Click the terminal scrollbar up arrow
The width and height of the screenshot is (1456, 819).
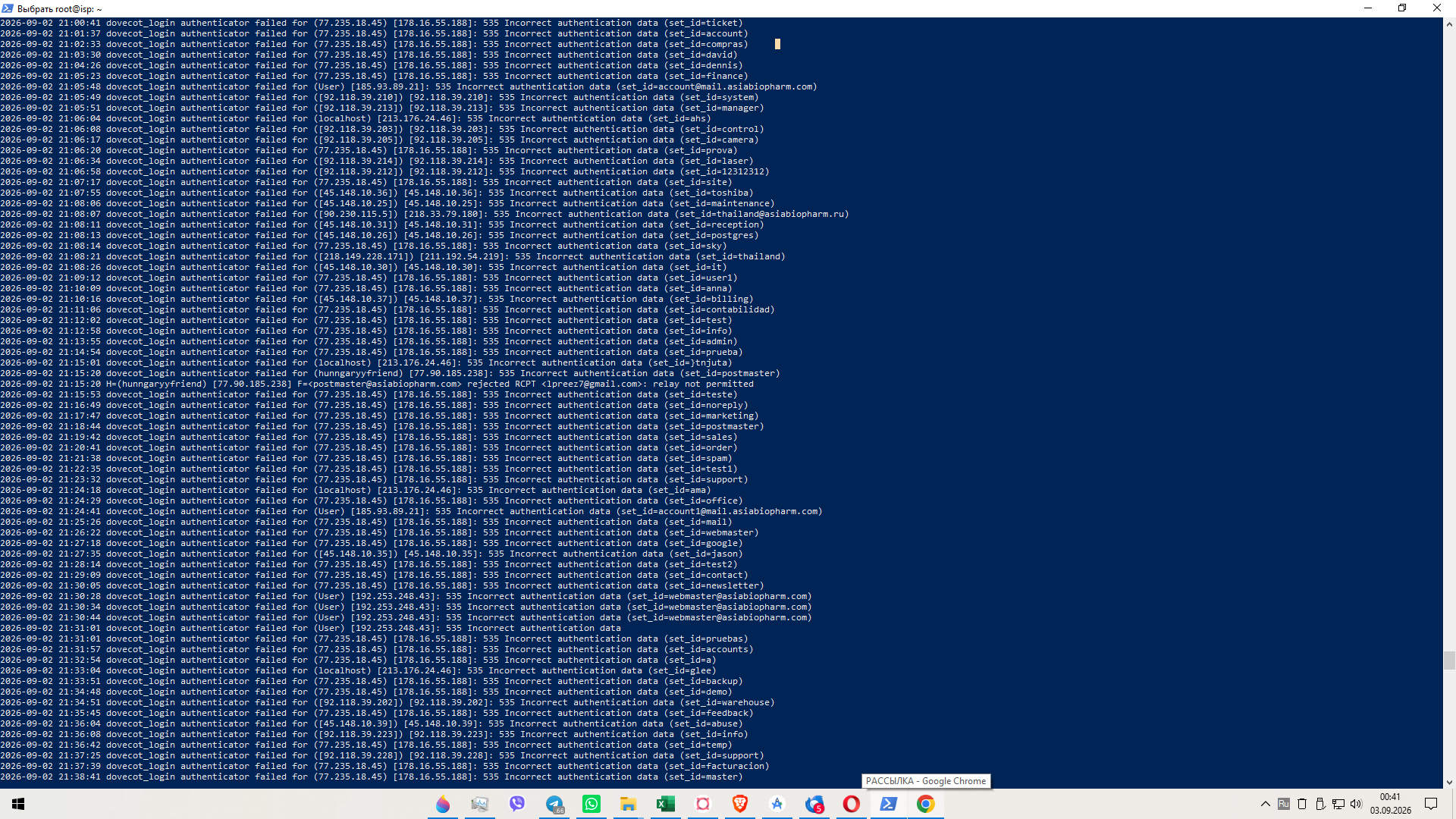tap(1449, 24)
